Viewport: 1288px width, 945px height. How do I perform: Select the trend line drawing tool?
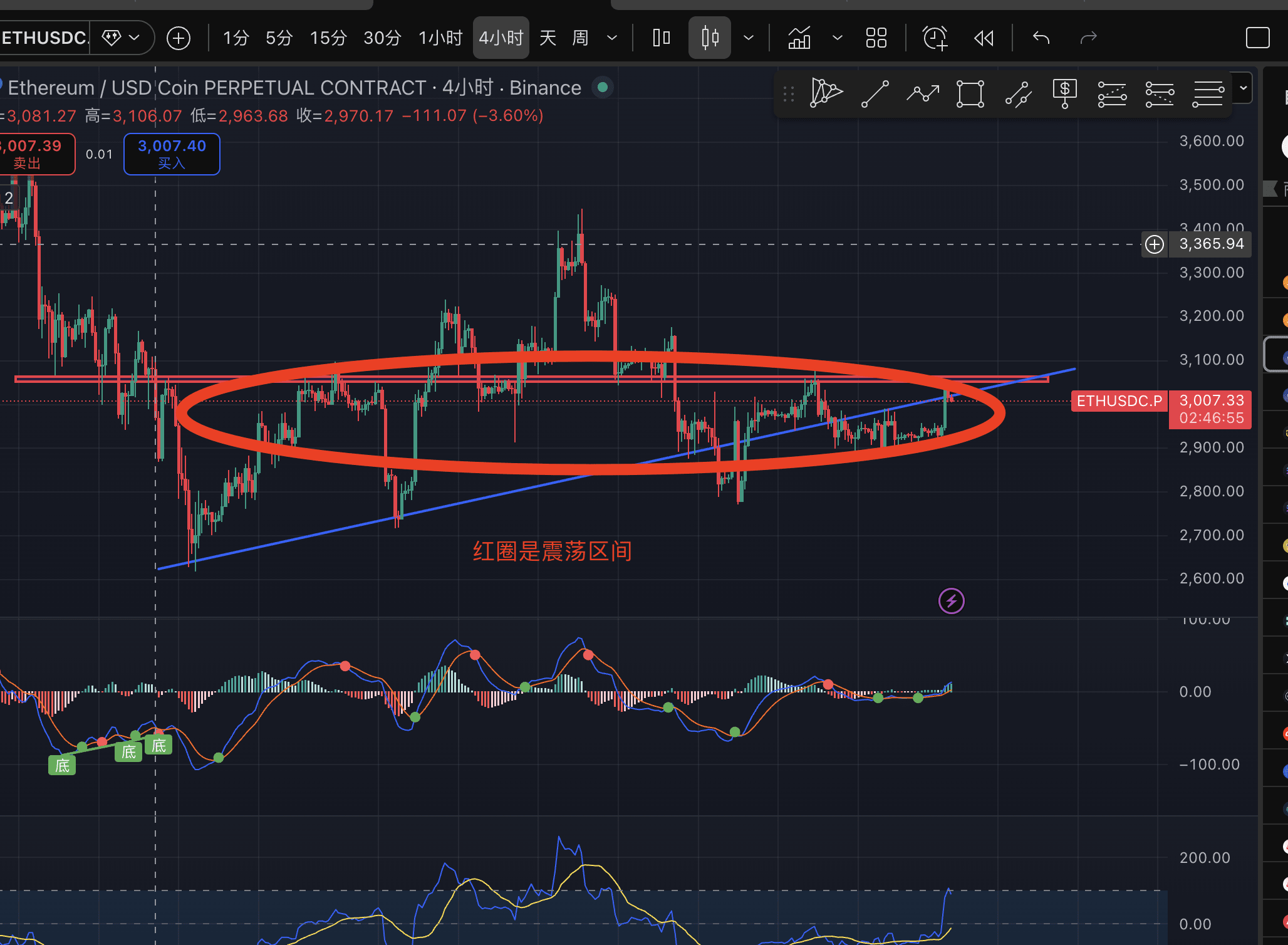(875, 94)
